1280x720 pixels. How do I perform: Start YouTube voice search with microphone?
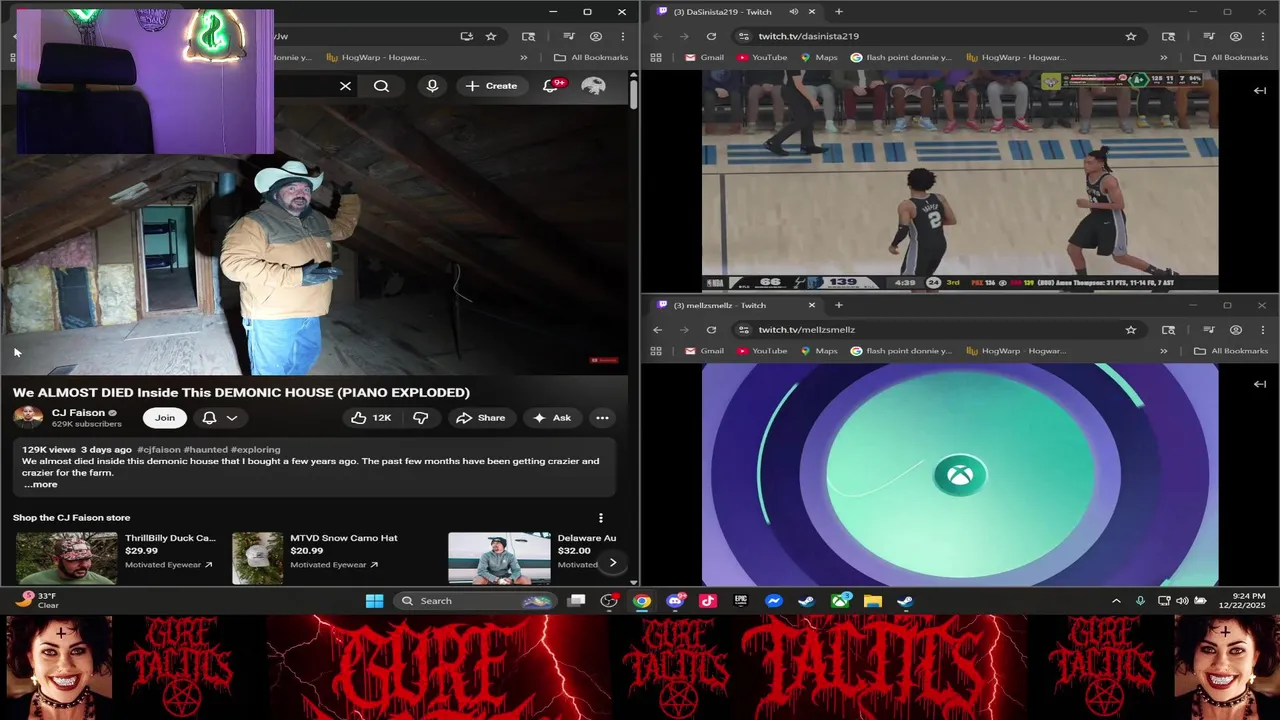pyautogui.click(x=432, y=86)
